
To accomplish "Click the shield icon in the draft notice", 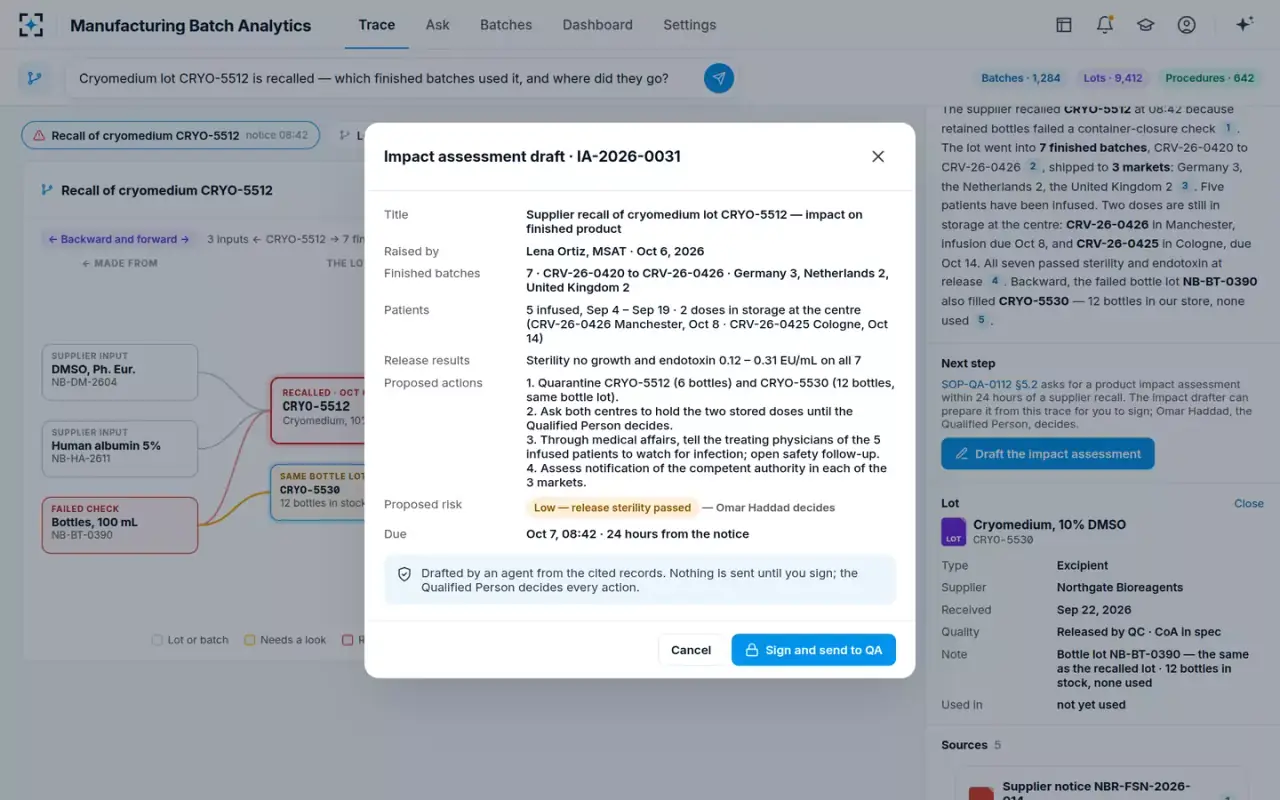I will [x=404, y=575].
